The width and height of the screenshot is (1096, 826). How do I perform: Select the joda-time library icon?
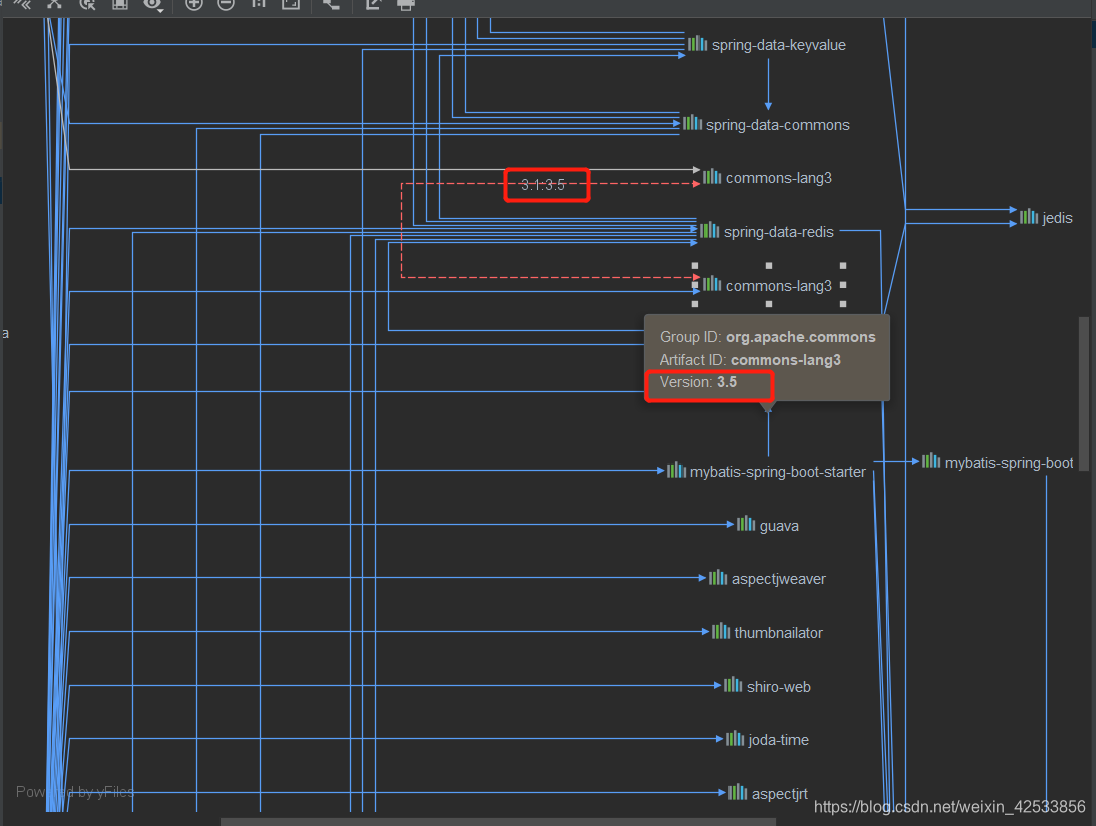pos(735,739)
